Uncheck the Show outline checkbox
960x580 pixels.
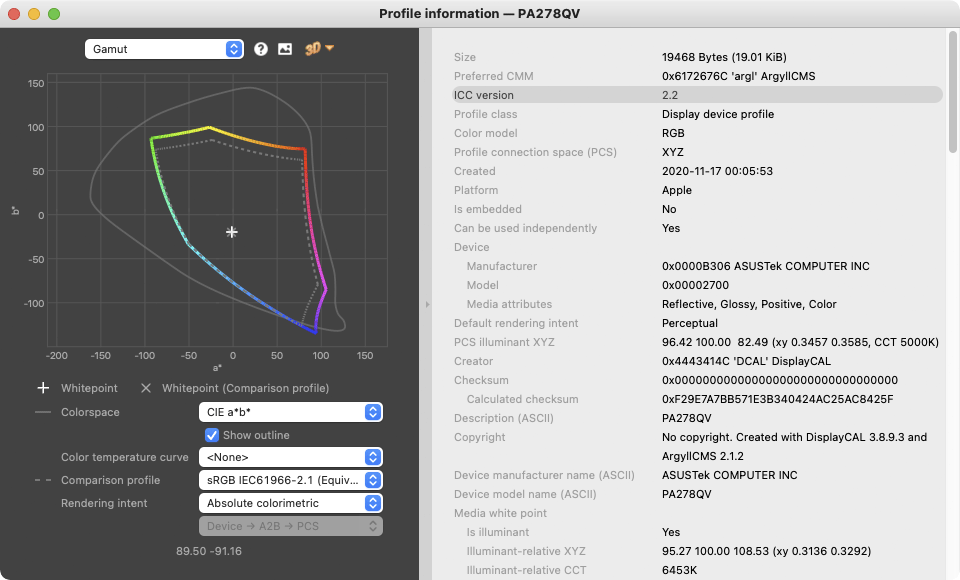coord(212,435)
